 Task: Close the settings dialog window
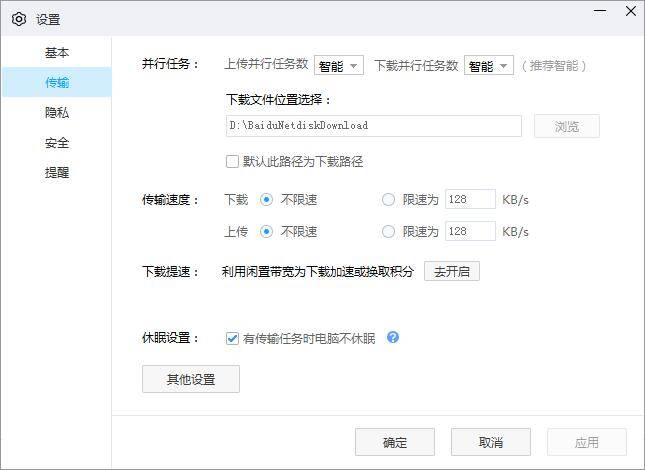pos(629,11)
